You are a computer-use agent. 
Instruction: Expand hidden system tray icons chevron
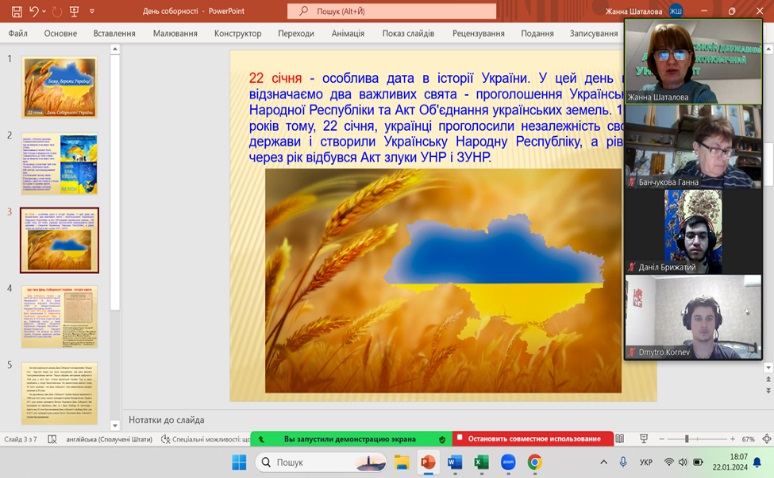pos(603,462)
